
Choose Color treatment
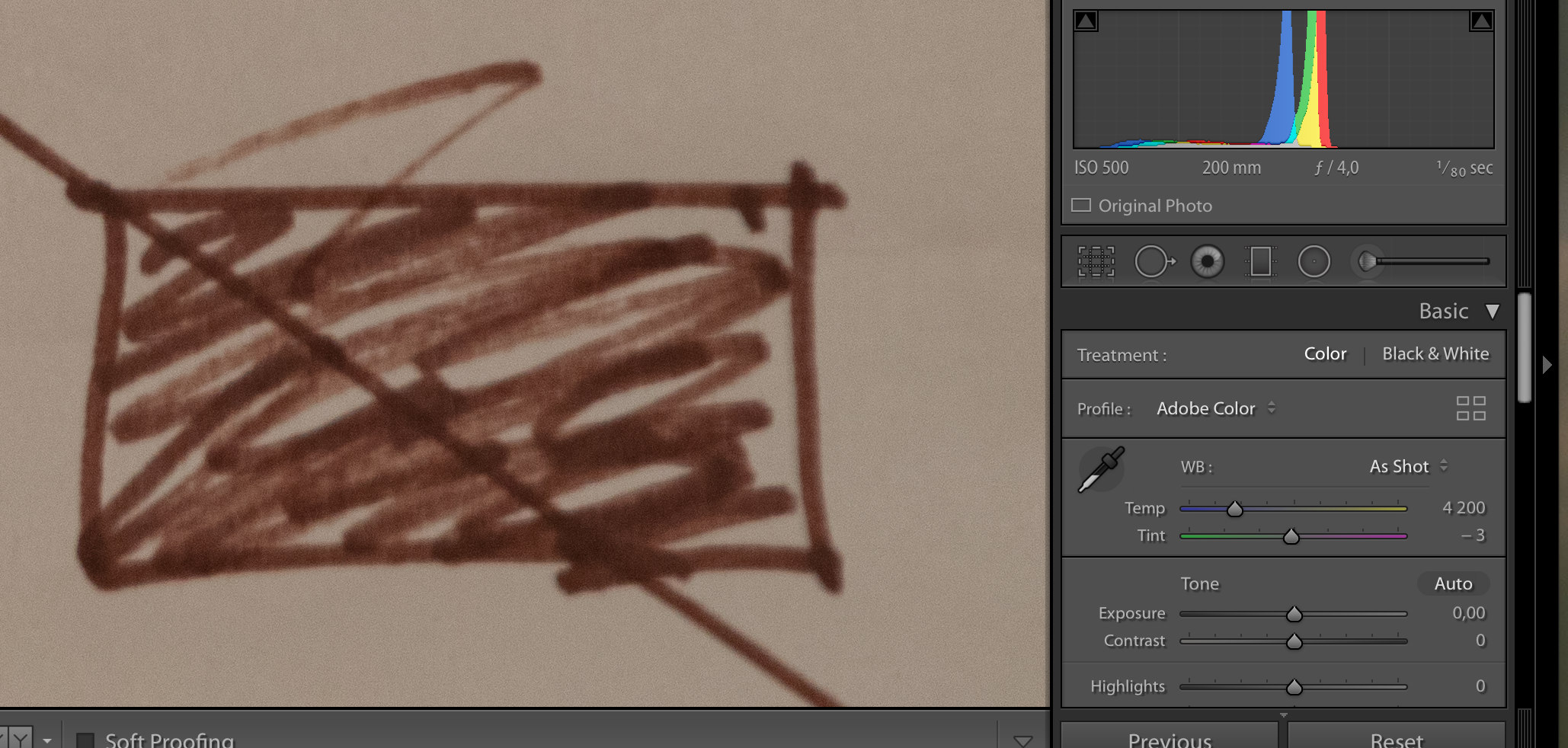click(x=1325, y=353)
